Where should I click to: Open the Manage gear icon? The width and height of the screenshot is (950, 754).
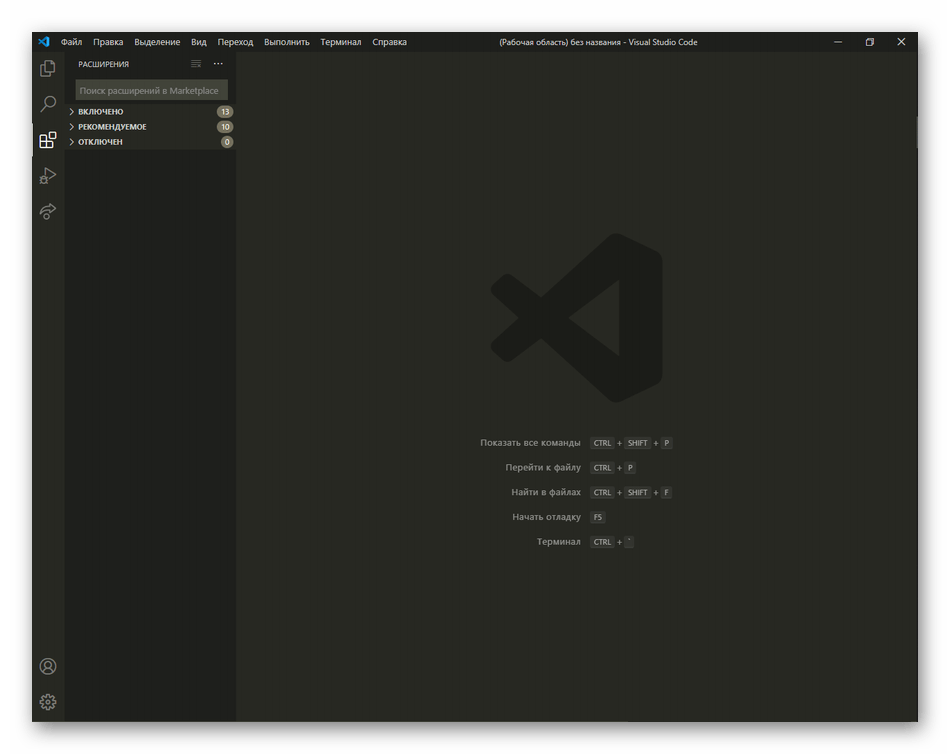47,702
